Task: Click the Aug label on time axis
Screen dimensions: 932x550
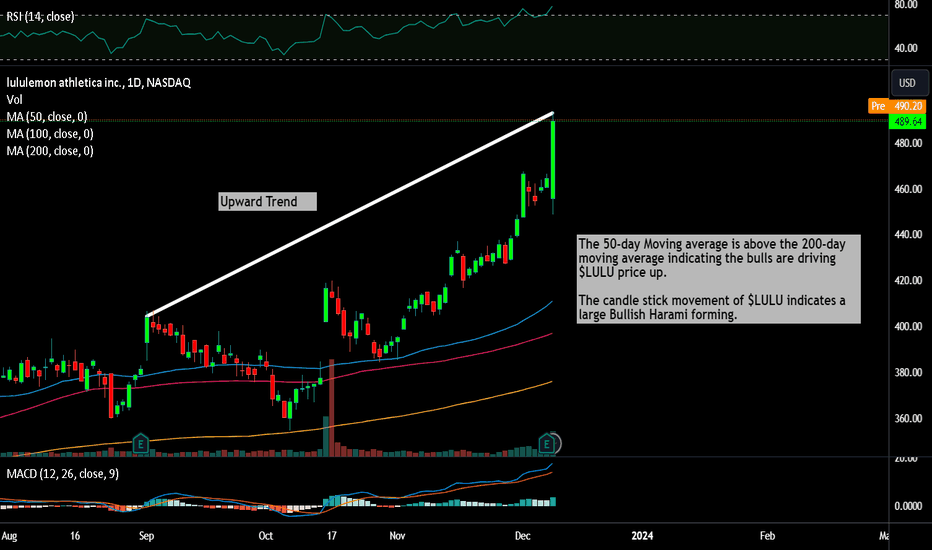Action: pos(9,536)
